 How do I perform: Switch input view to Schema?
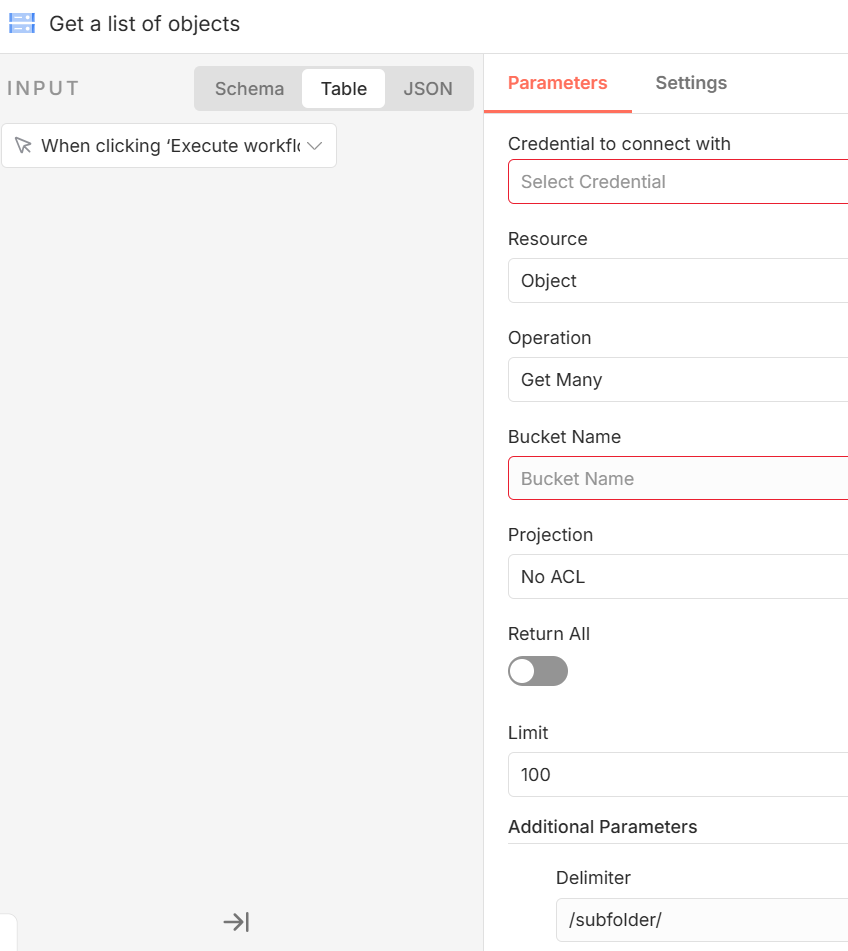249,89
